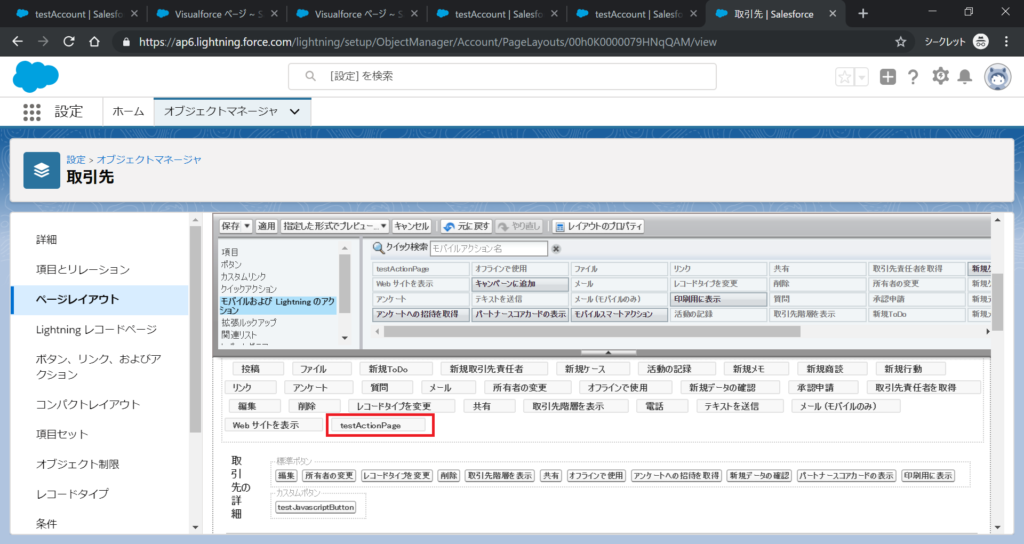Clear the quick find search field
This screenshot has width=1024, height=544.
(556, 249)
